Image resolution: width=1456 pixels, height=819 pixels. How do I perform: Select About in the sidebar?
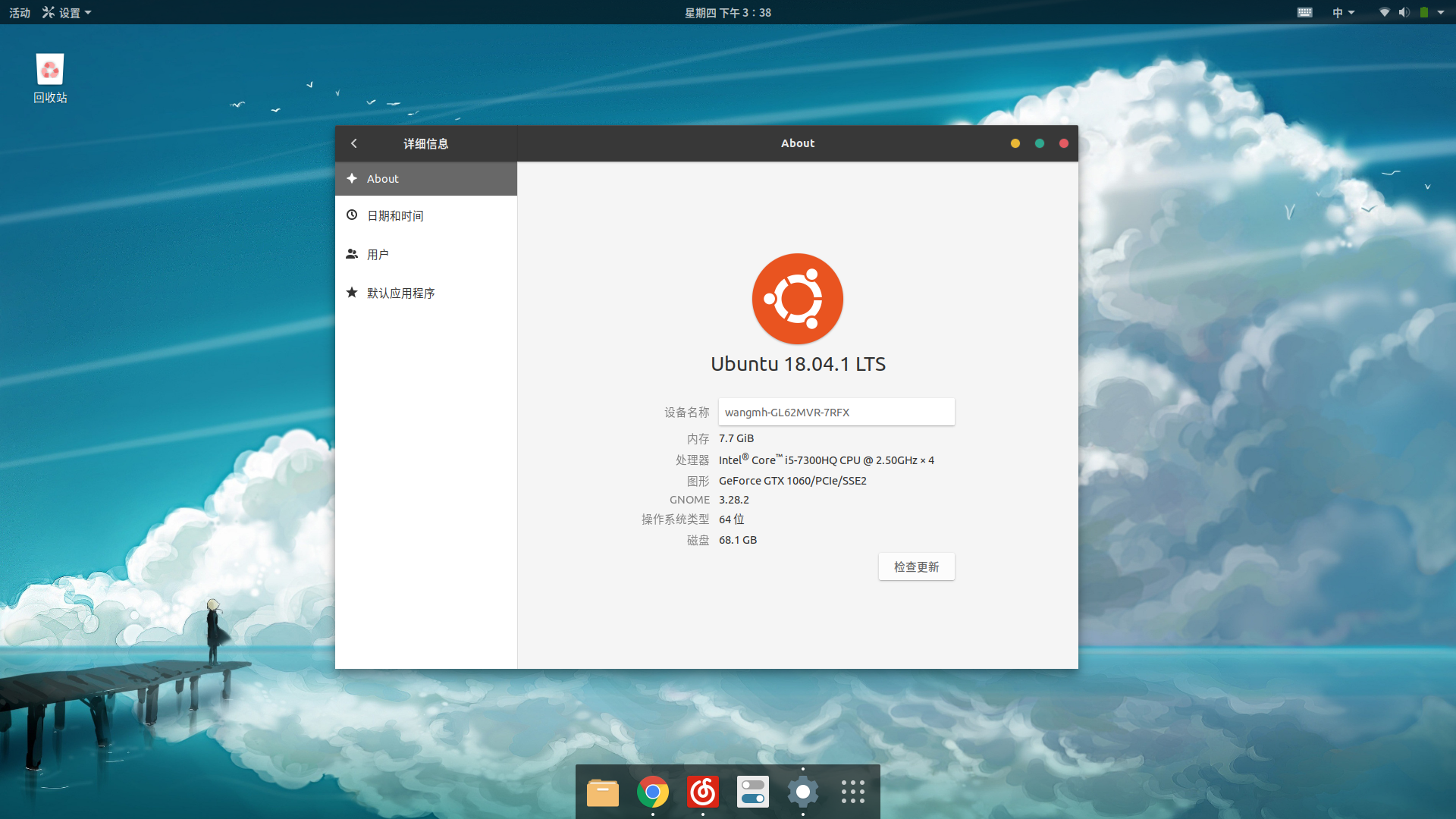(426, 179)
